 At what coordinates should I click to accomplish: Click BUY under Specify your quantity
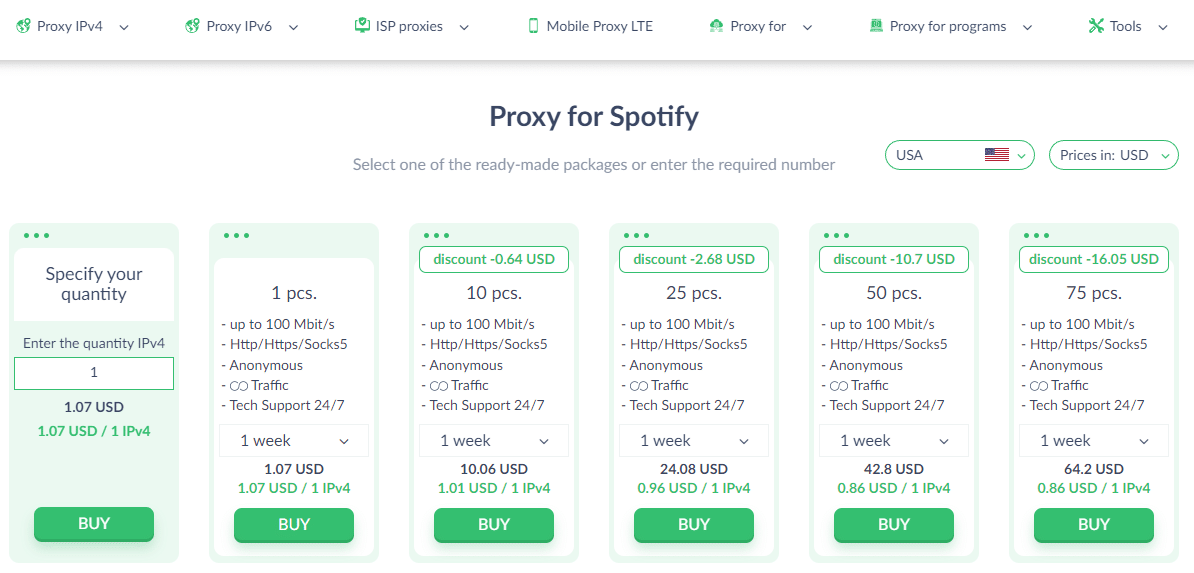[94, 523]
